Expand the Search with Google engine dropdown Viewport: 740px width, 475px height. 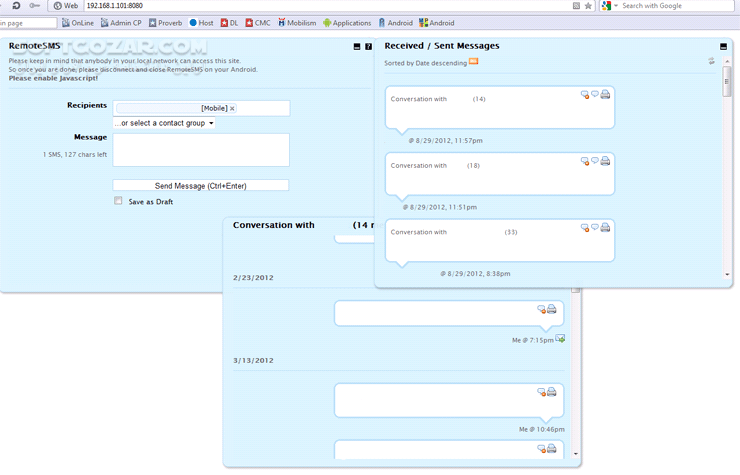pyautogui.click(x=610, y=6)
